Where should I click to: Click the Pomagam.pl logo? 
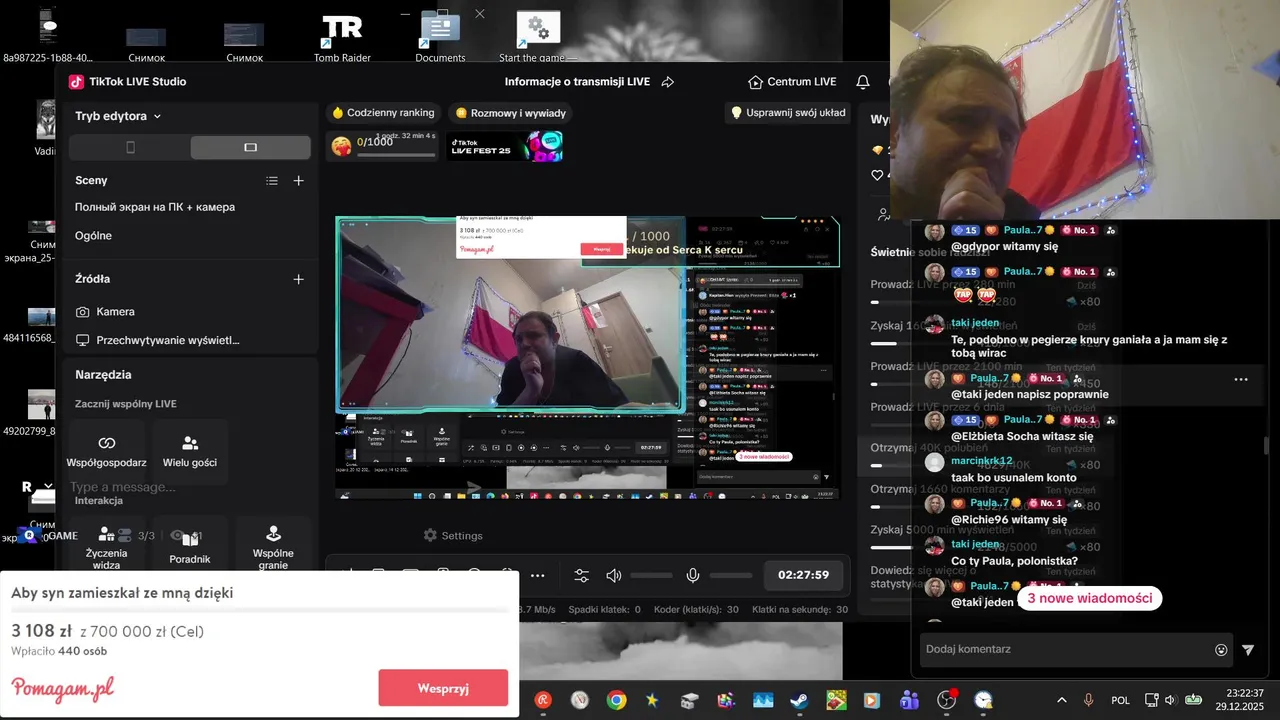tap(62, 688)
